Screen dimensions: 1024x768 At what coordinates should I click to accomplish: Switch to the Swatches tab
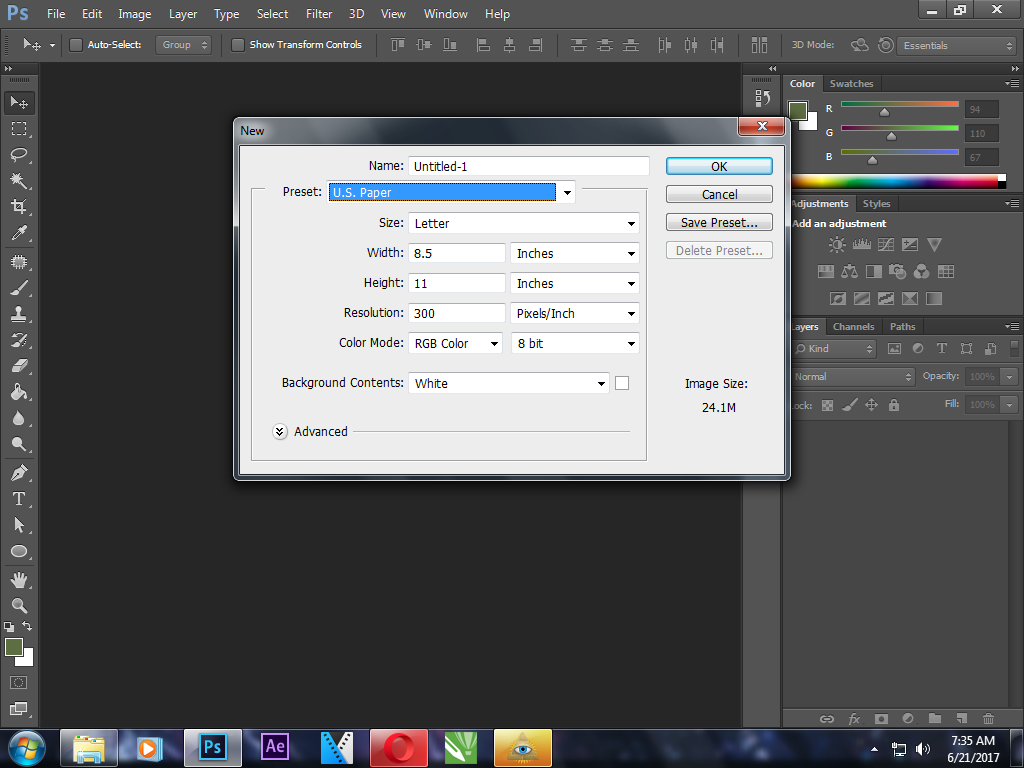(851, 84)
